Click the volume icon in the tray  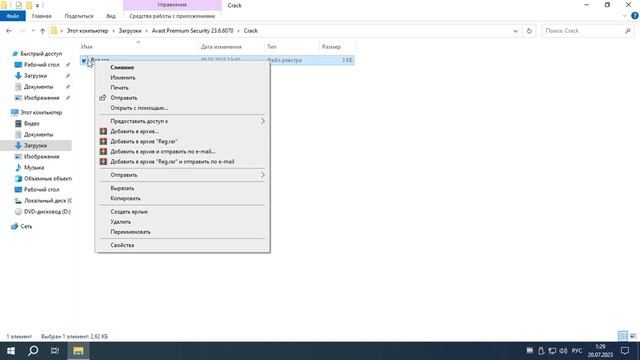point(563,351)
